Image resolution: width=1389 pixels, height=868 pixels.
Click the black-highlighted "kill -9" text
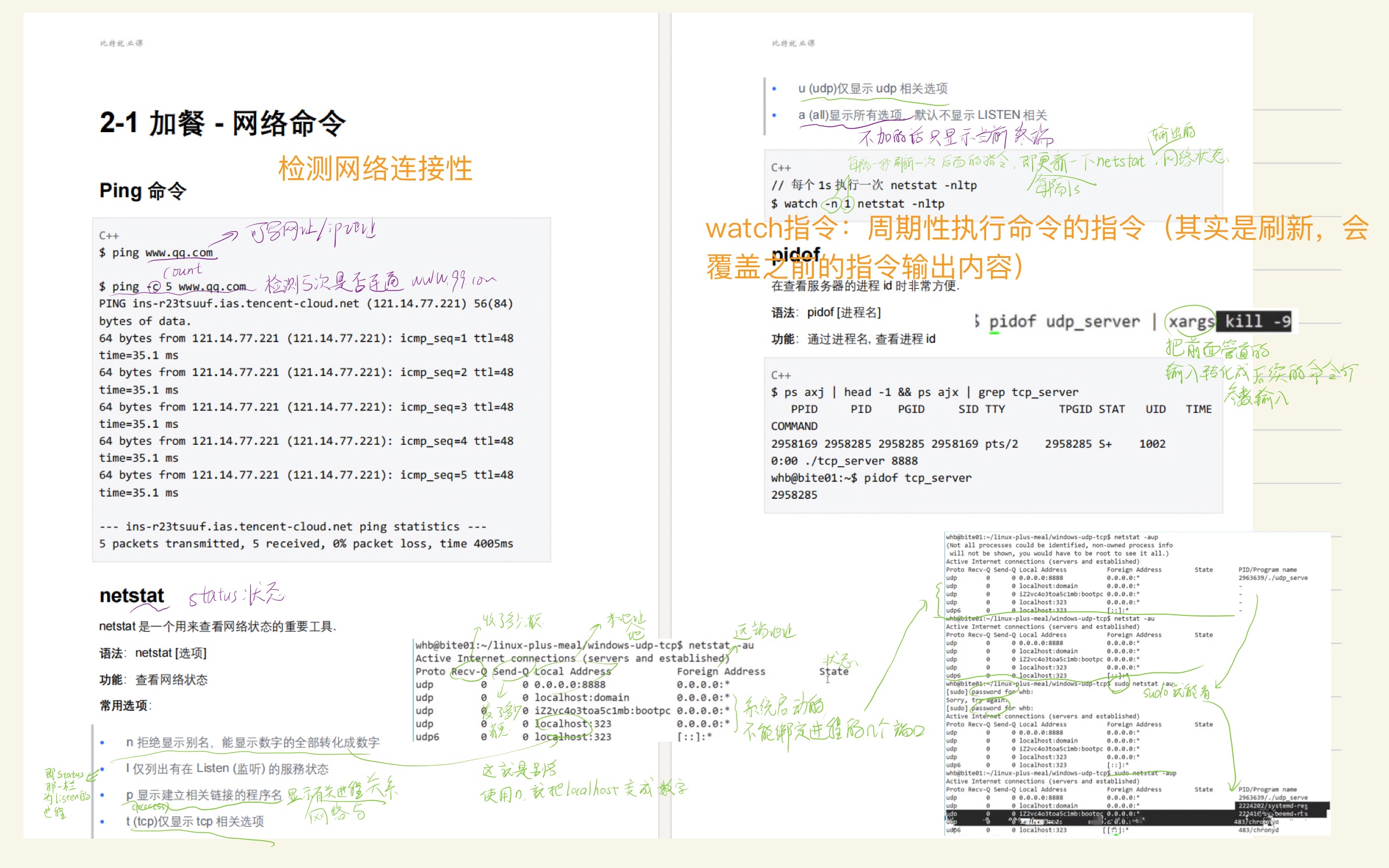[1255, 321]
